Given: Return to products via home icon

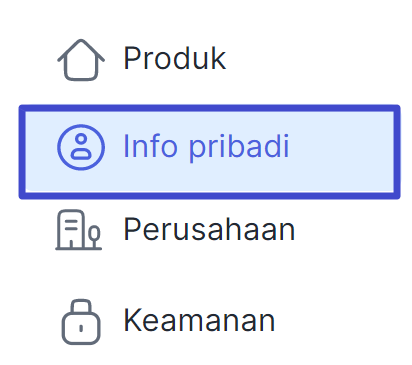Looking at the screenshot, I should pos(81,60).
